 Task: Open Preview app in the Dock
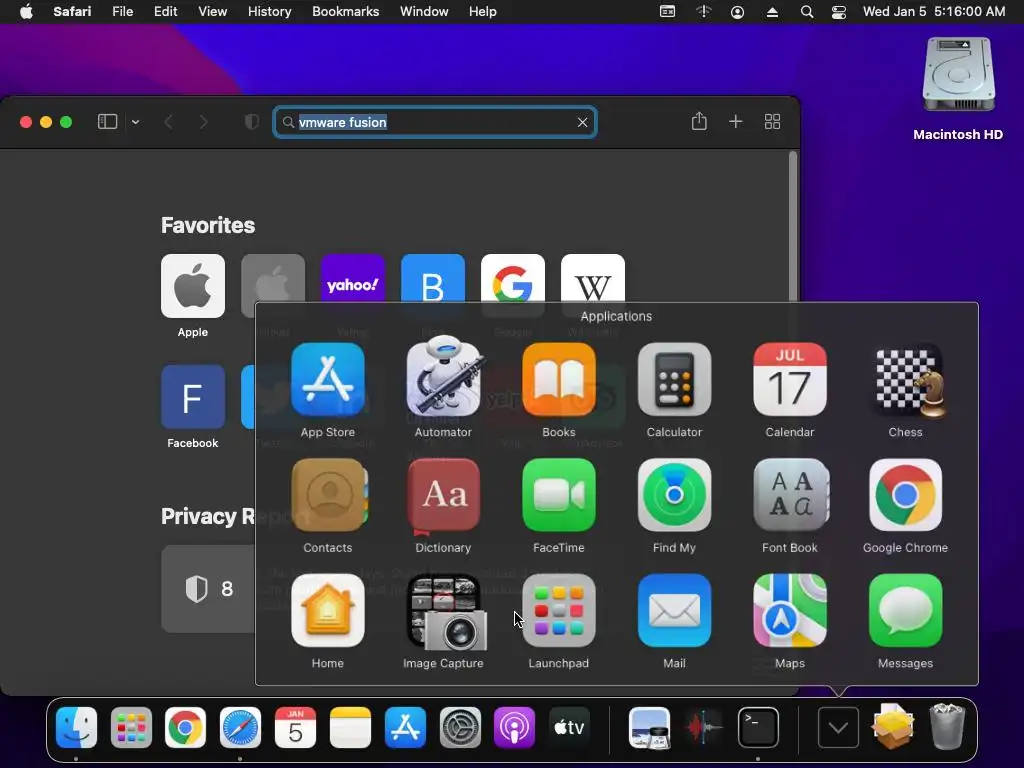(649, 727)
